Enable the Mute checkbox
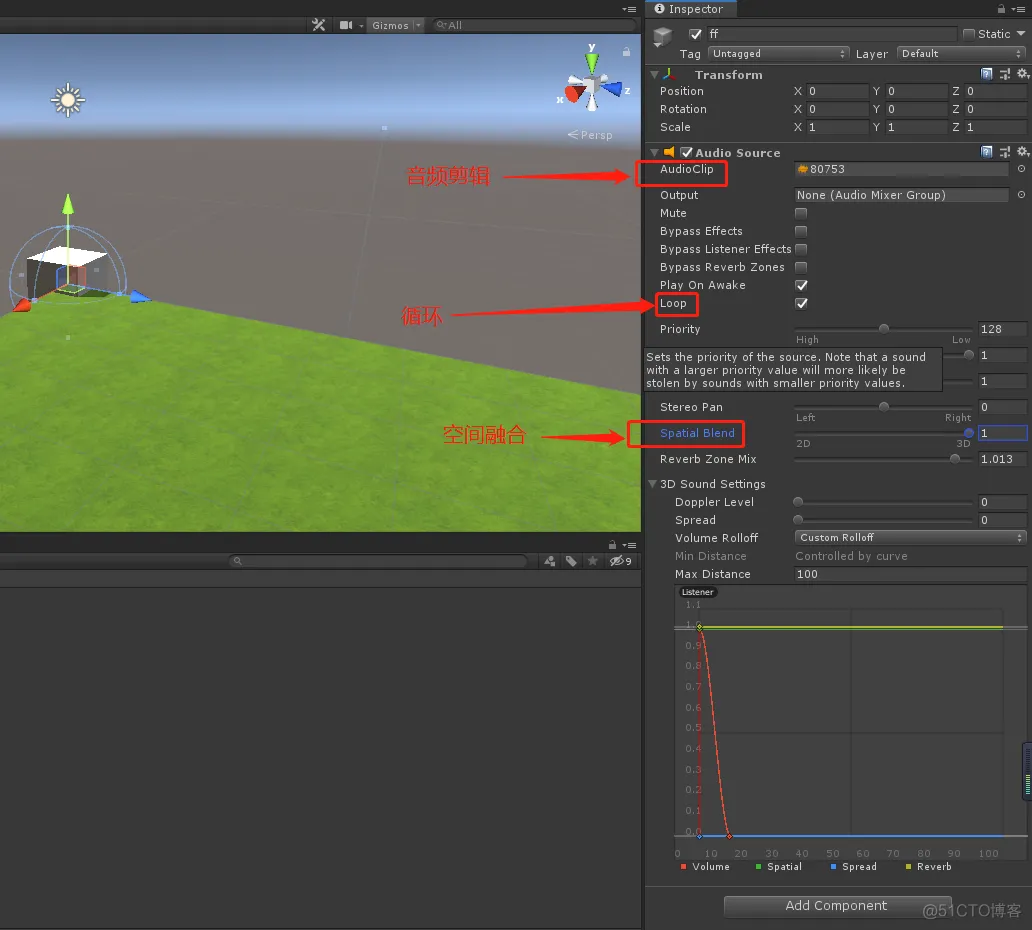The width and height of the screenshot is (1032, 930). 801,213
